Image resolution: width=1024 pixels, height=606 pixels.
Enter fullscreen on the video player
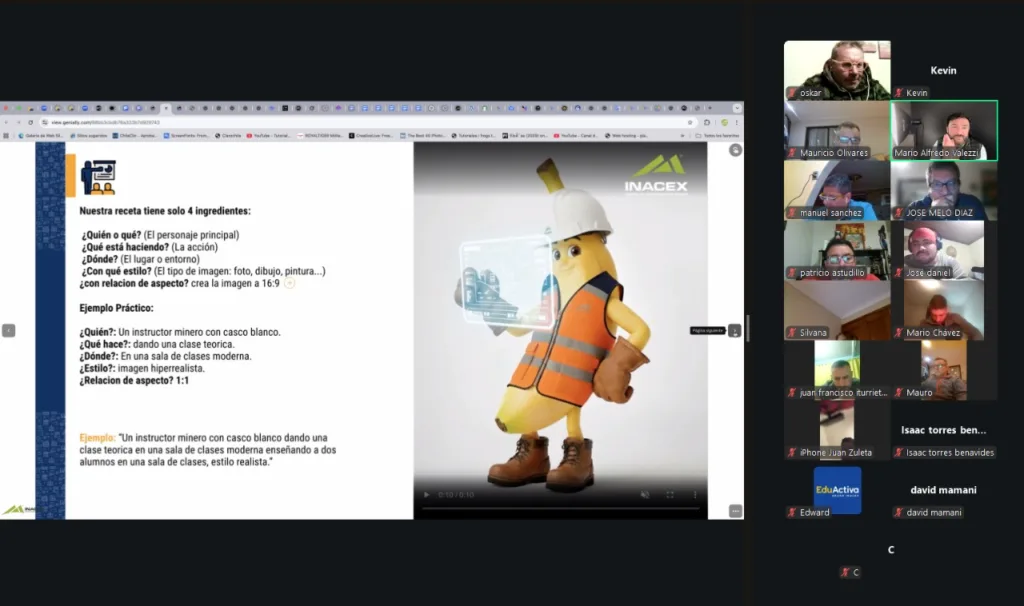669,494
